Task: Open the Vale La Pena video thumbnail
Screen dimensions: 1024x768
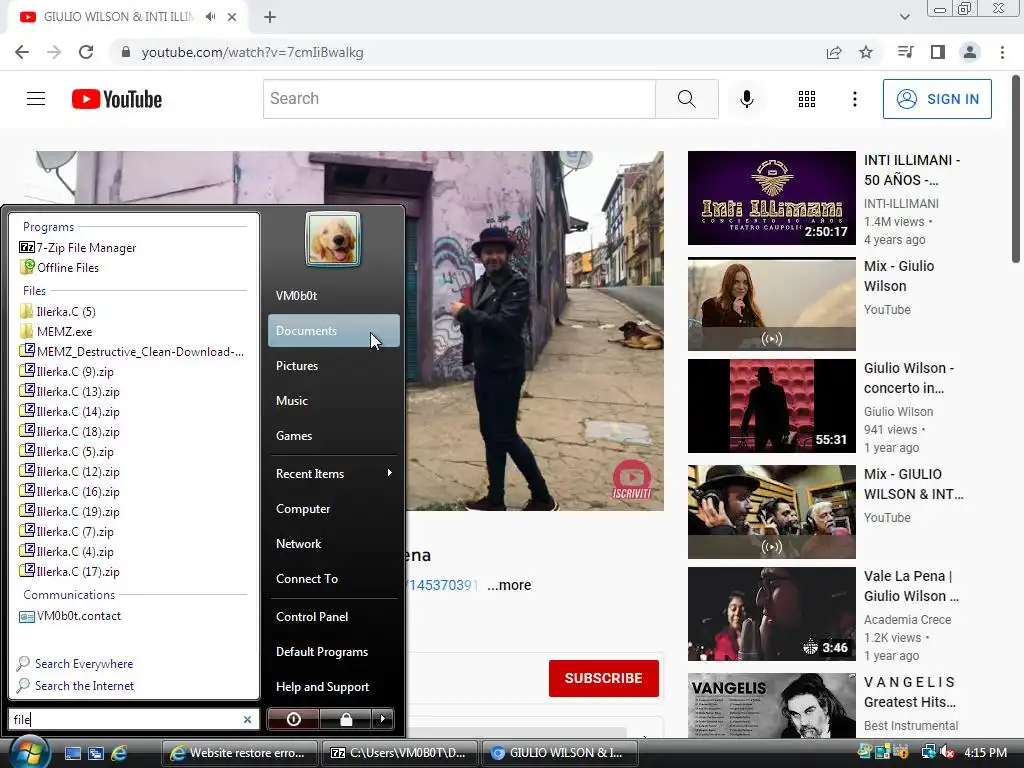Action: (x=771, y=613)
